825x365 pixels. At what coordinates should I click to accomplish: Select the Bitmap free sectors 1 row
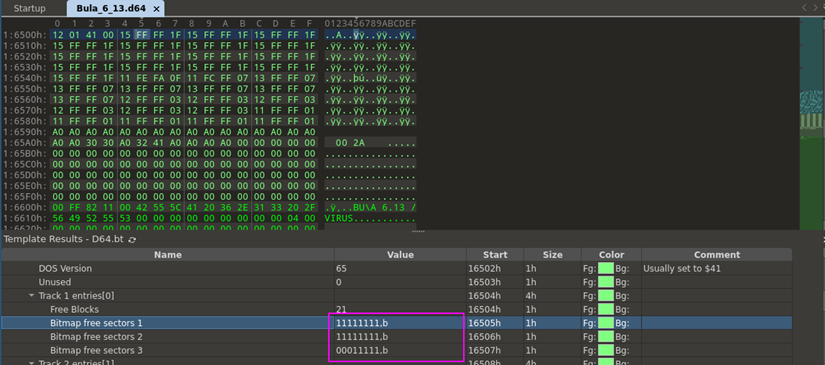[x=396, y=323]
